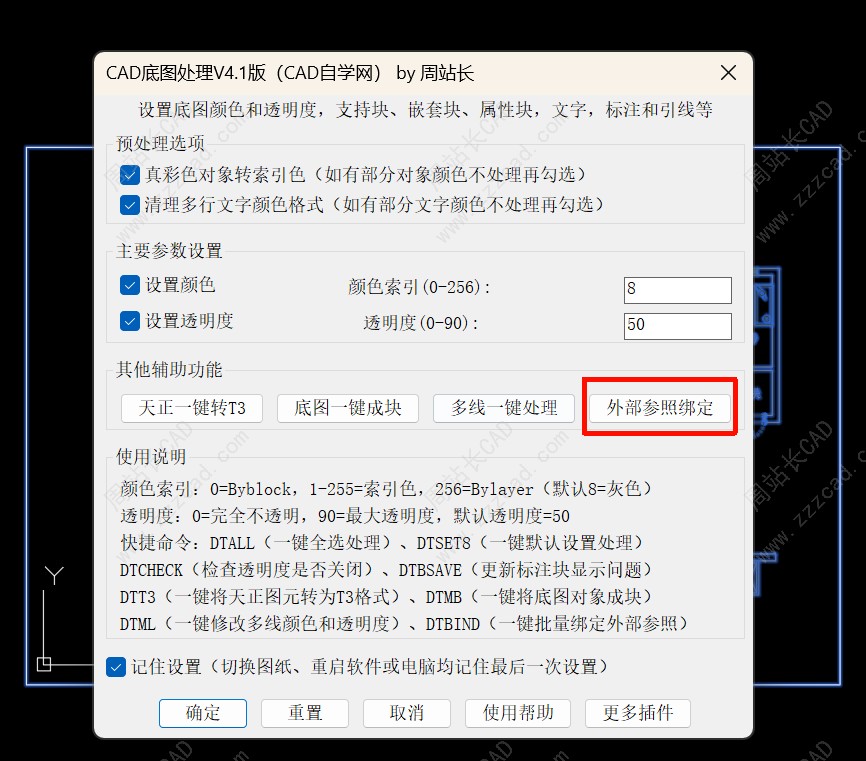Disable the 设置颜色 checkbox

(130, 285)
